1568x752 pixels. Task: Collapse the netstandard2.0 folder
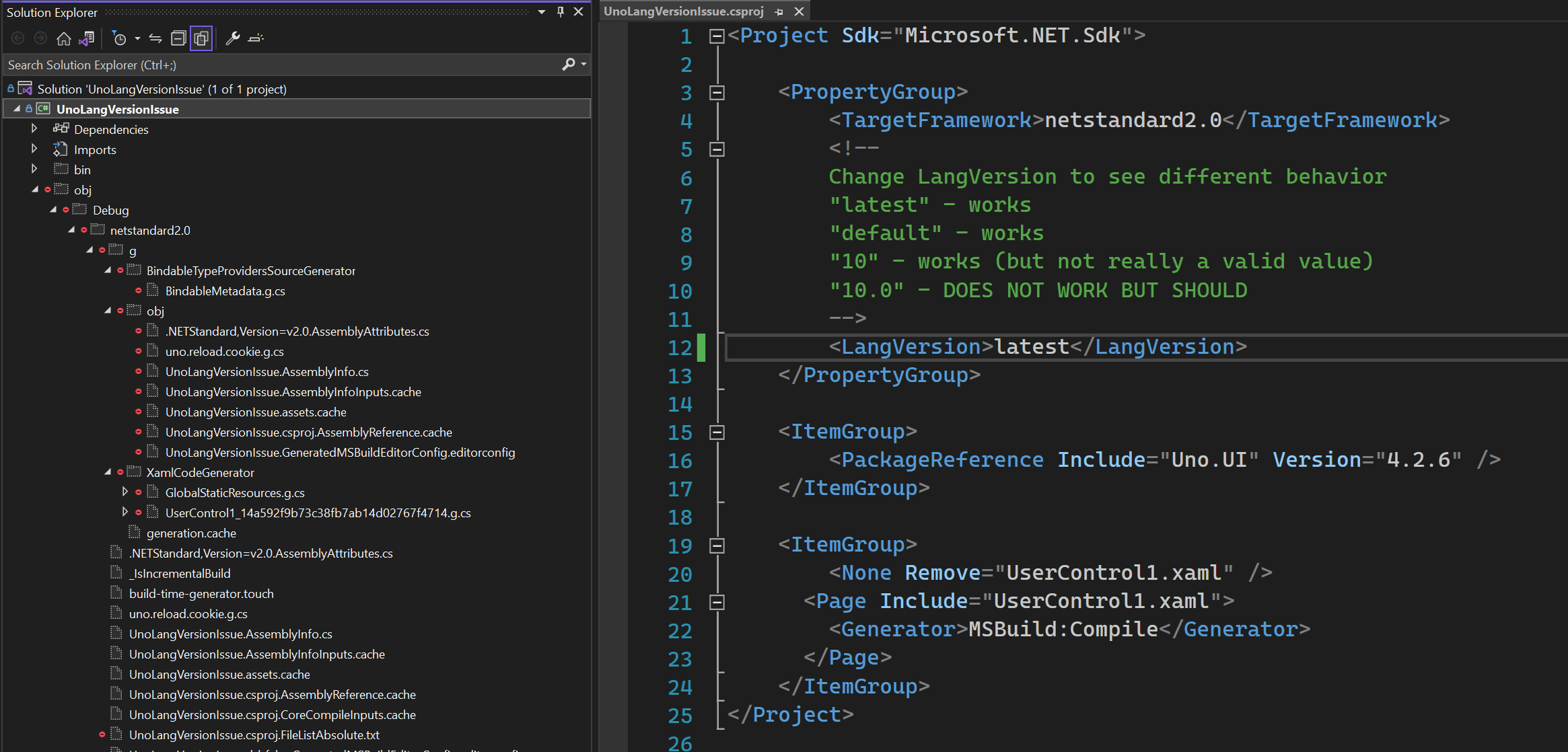(x=71, y=229)
